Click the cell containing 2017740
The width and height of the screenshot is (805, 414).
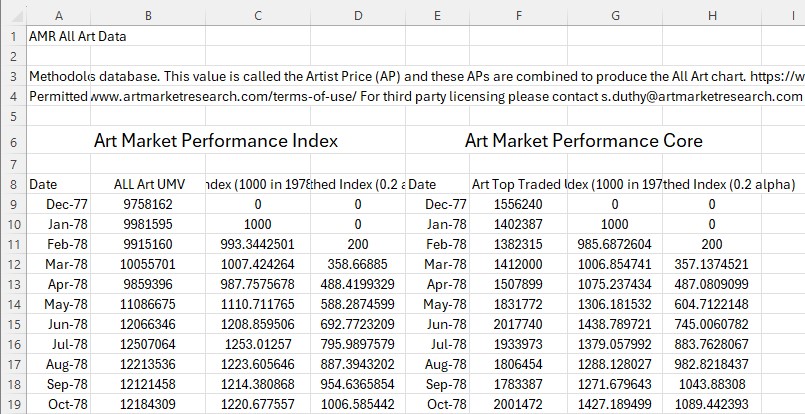coord(517,324)
